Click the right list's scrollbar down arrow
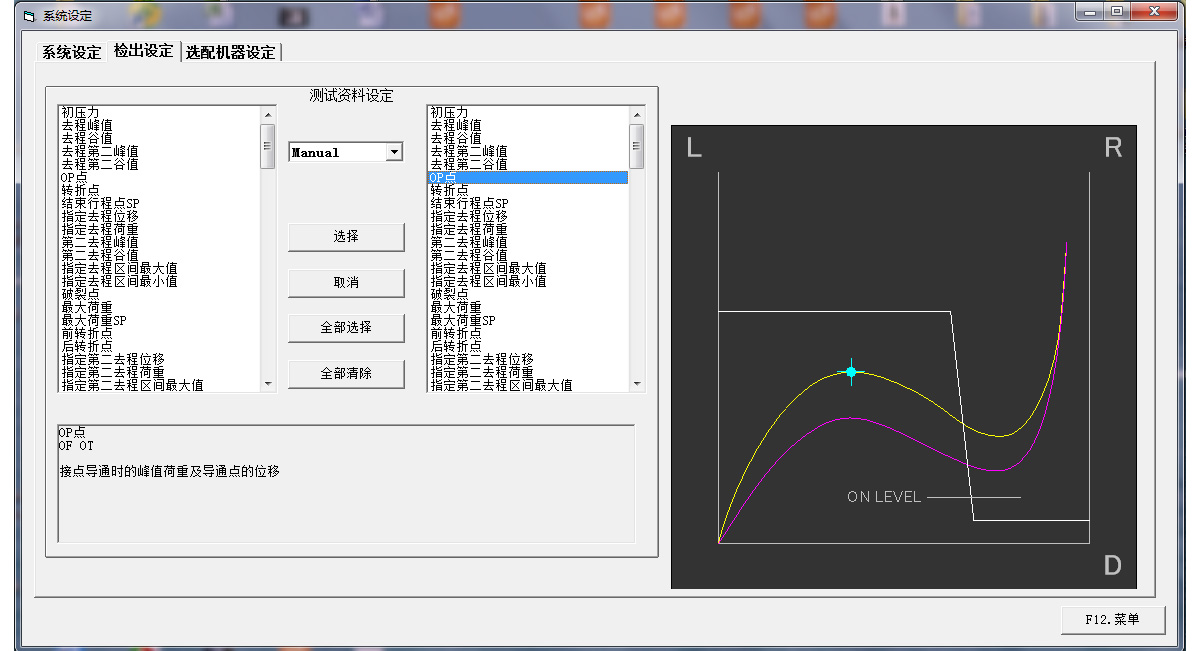This screenshot has width=1200, height=651. tap(637, 383)
